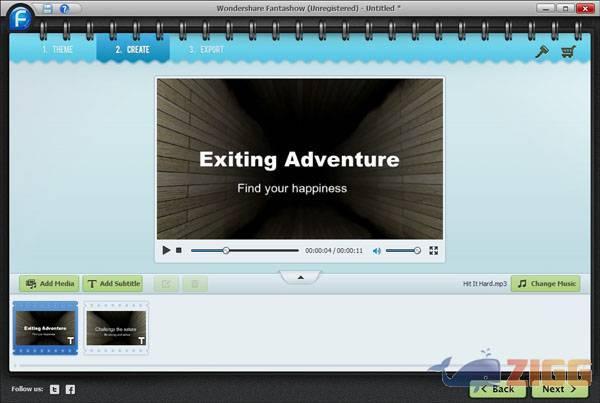Click the save icon in title bar
The height and width of the screenshot is (403, 600).
click(x=46, y=9)
